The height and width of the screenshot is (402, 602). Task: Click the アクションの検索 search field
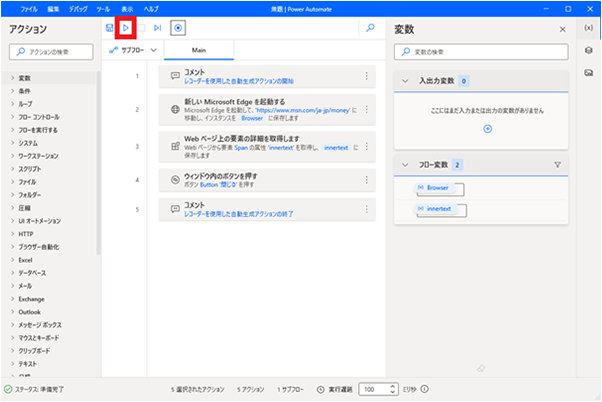pyautogui.click(x=51, y=52)
